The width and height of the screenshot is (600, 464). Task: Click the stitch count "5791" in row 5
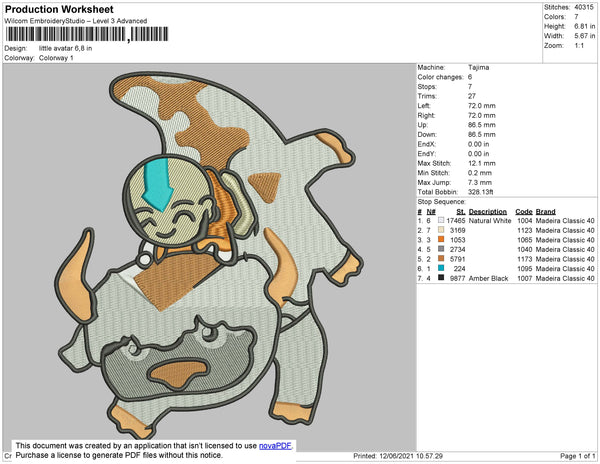pyautogui.click(x=458, y=259)
